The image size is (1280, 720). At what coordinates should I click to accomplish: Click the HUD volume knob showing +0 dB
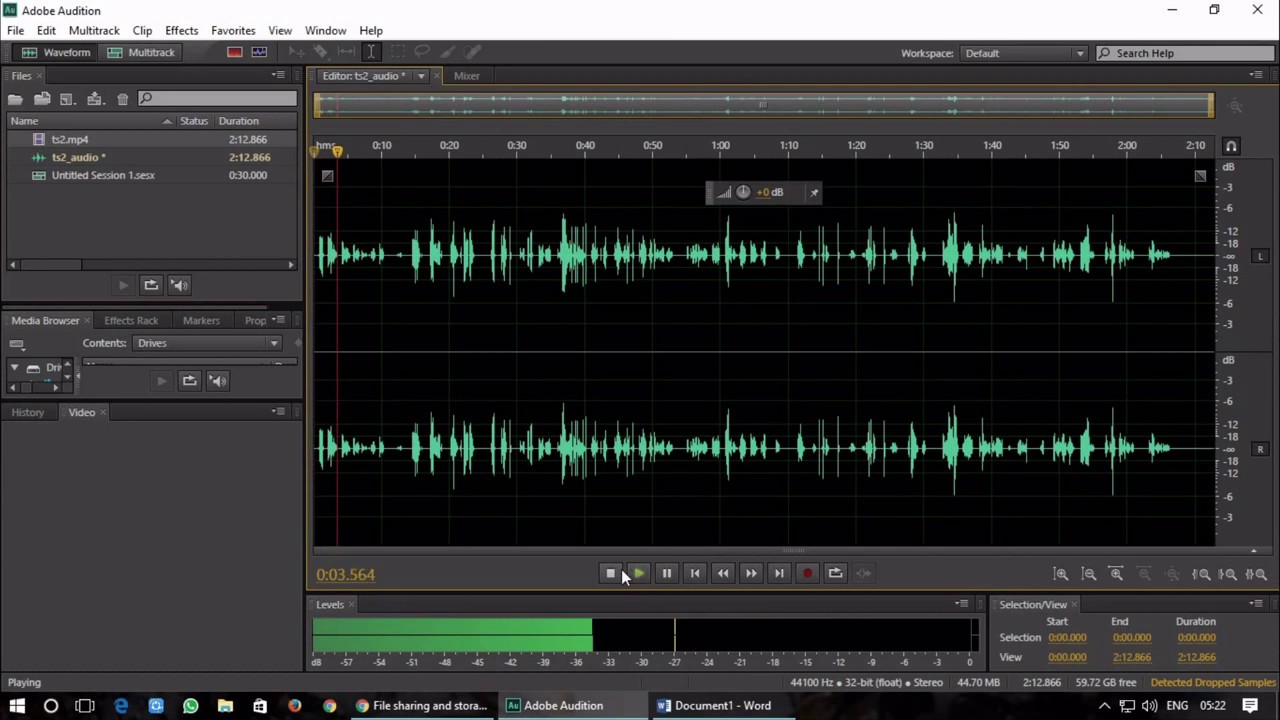pos(743,192)
